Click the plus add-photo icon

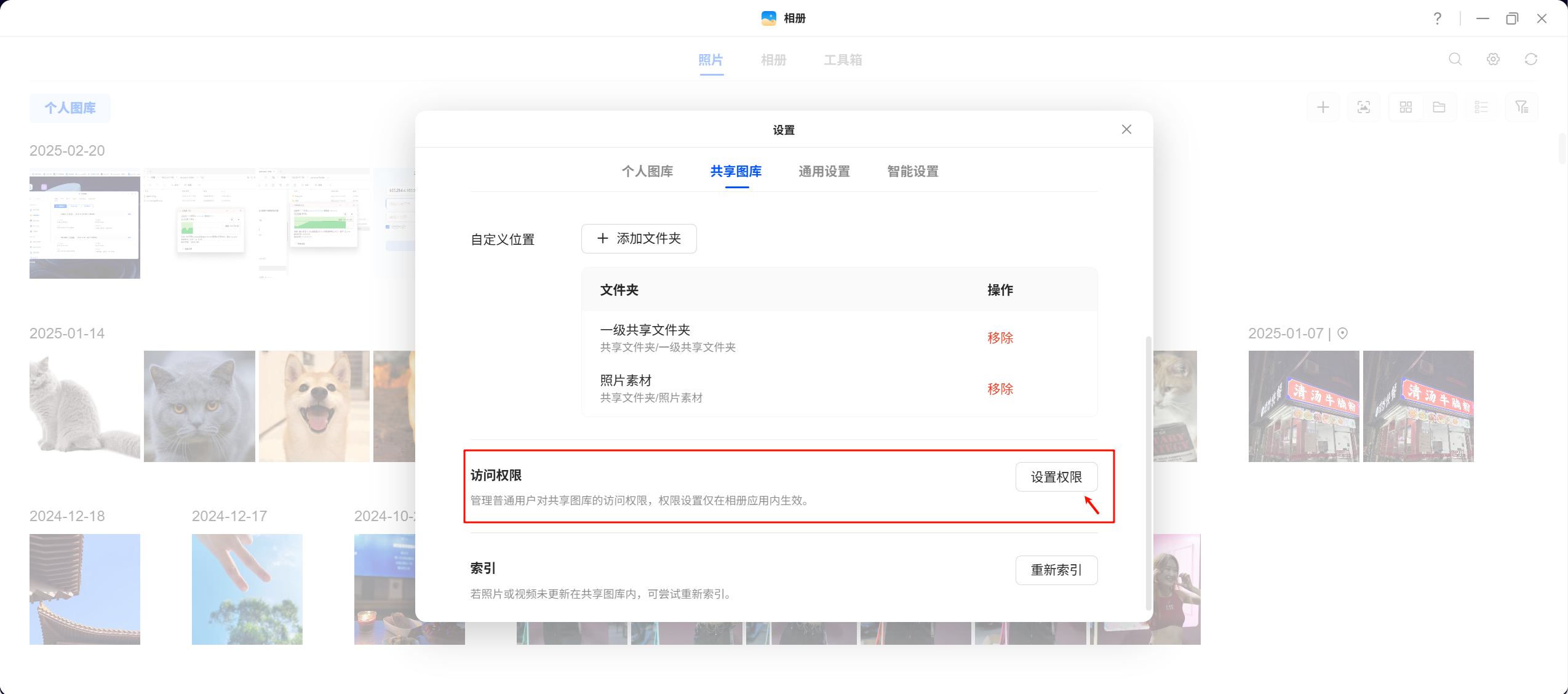coord(1323,108)
